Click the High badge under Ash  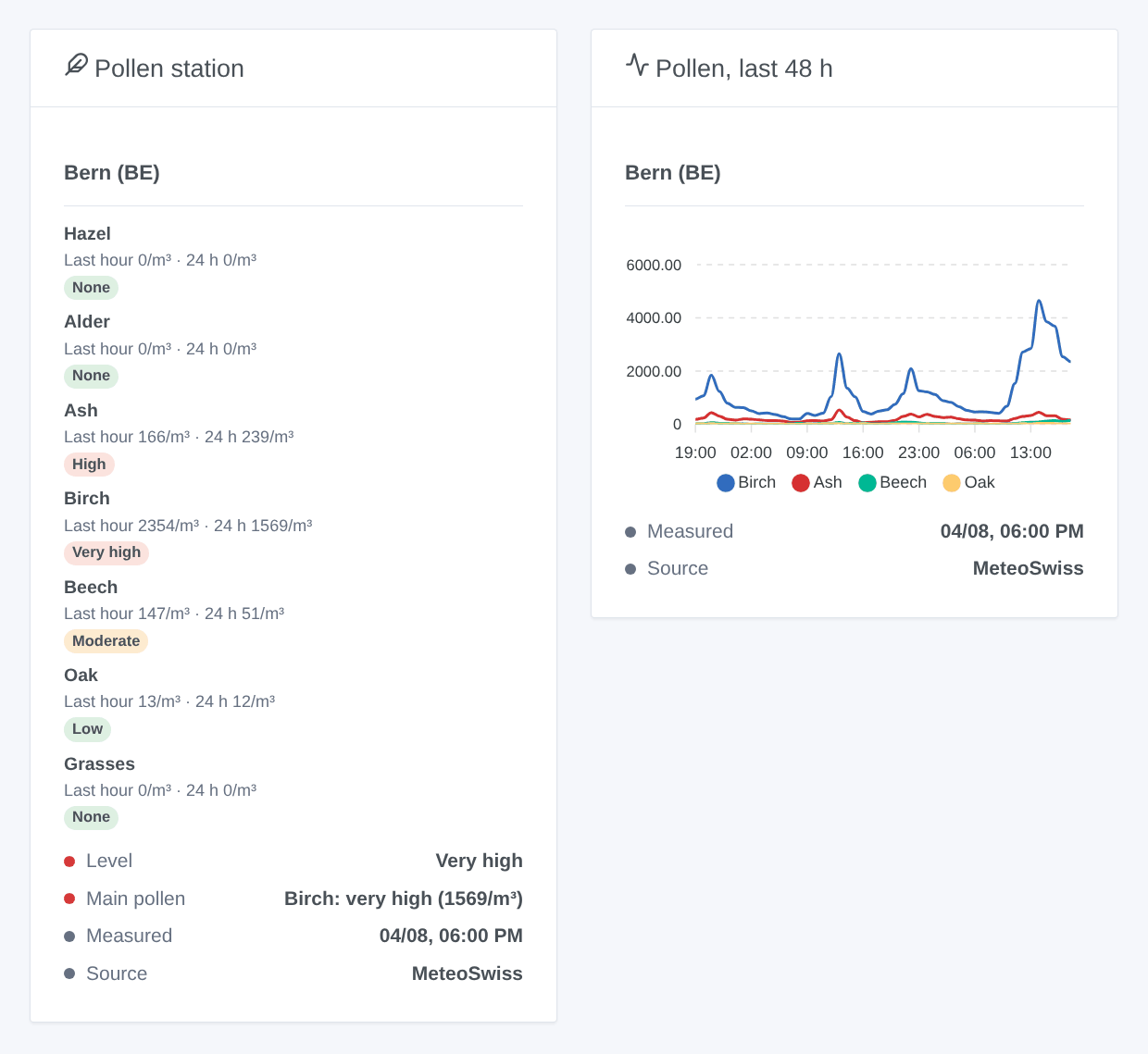pyautogui.click(x=89, y=465)
